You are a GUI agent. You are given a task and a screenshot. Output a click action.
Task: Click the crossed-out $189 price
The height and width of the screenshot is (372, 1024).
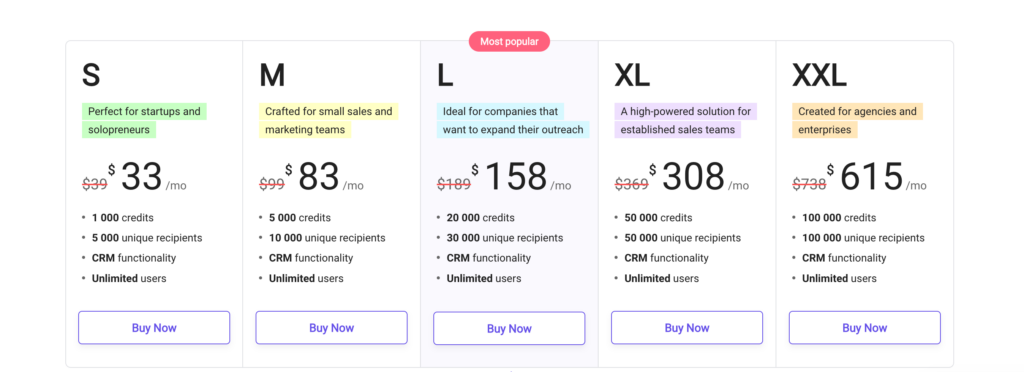454,185
